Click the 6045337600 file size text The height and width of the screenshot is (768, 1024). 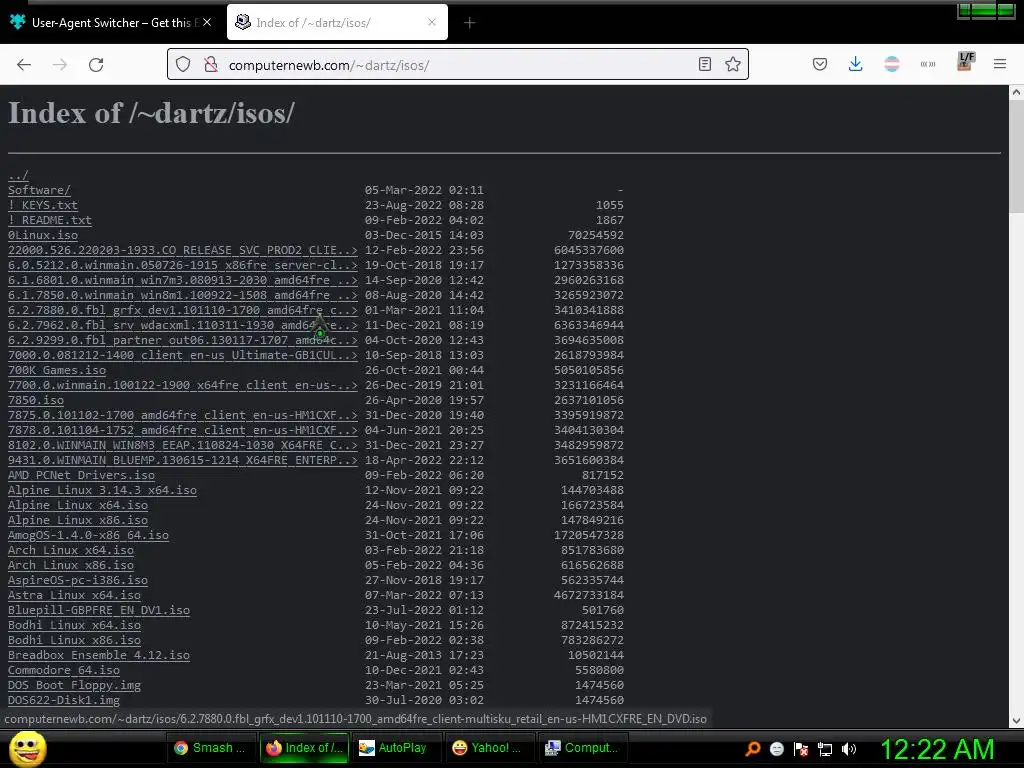click(x=588, y=250)
